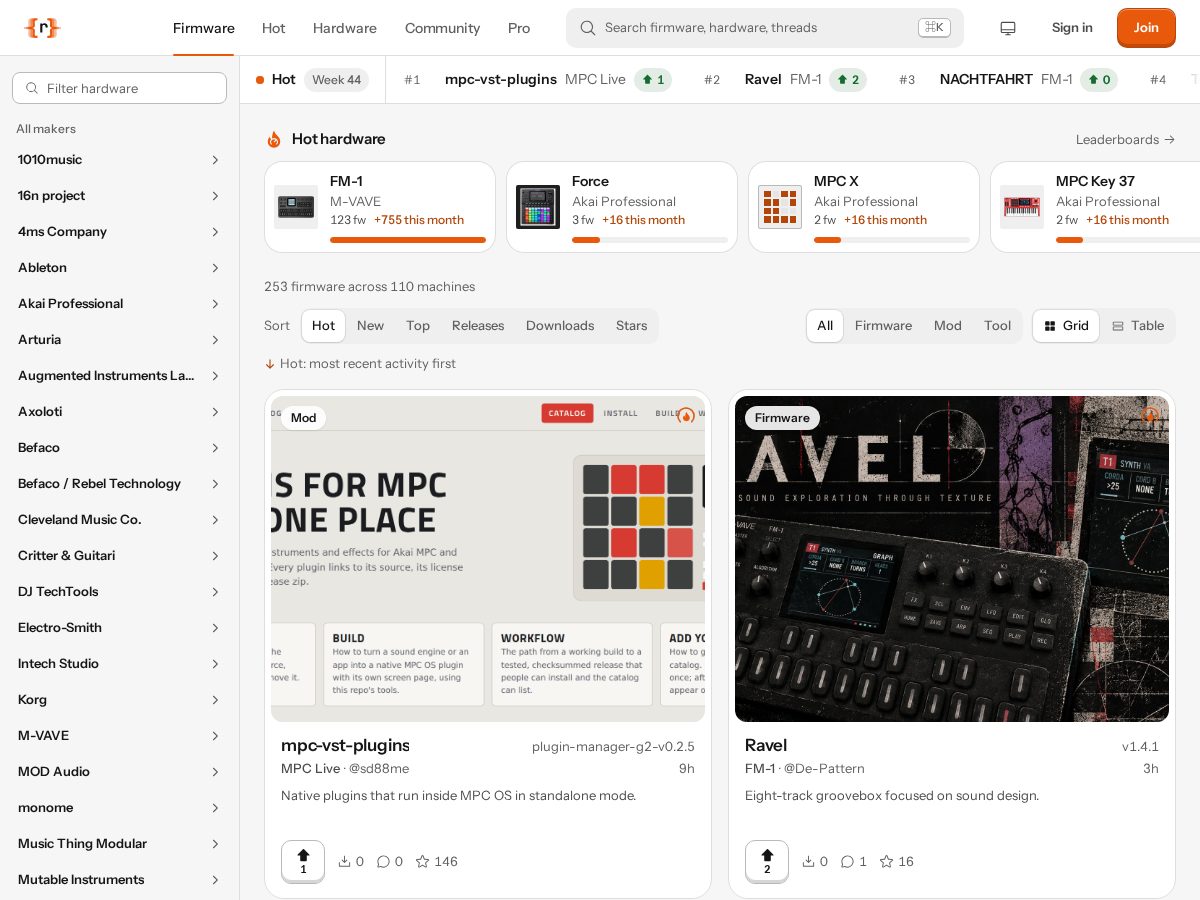The width and height of the screenshot is (1200, 900).
Task: Open the site logo home icon
Action: click(42, 28)
